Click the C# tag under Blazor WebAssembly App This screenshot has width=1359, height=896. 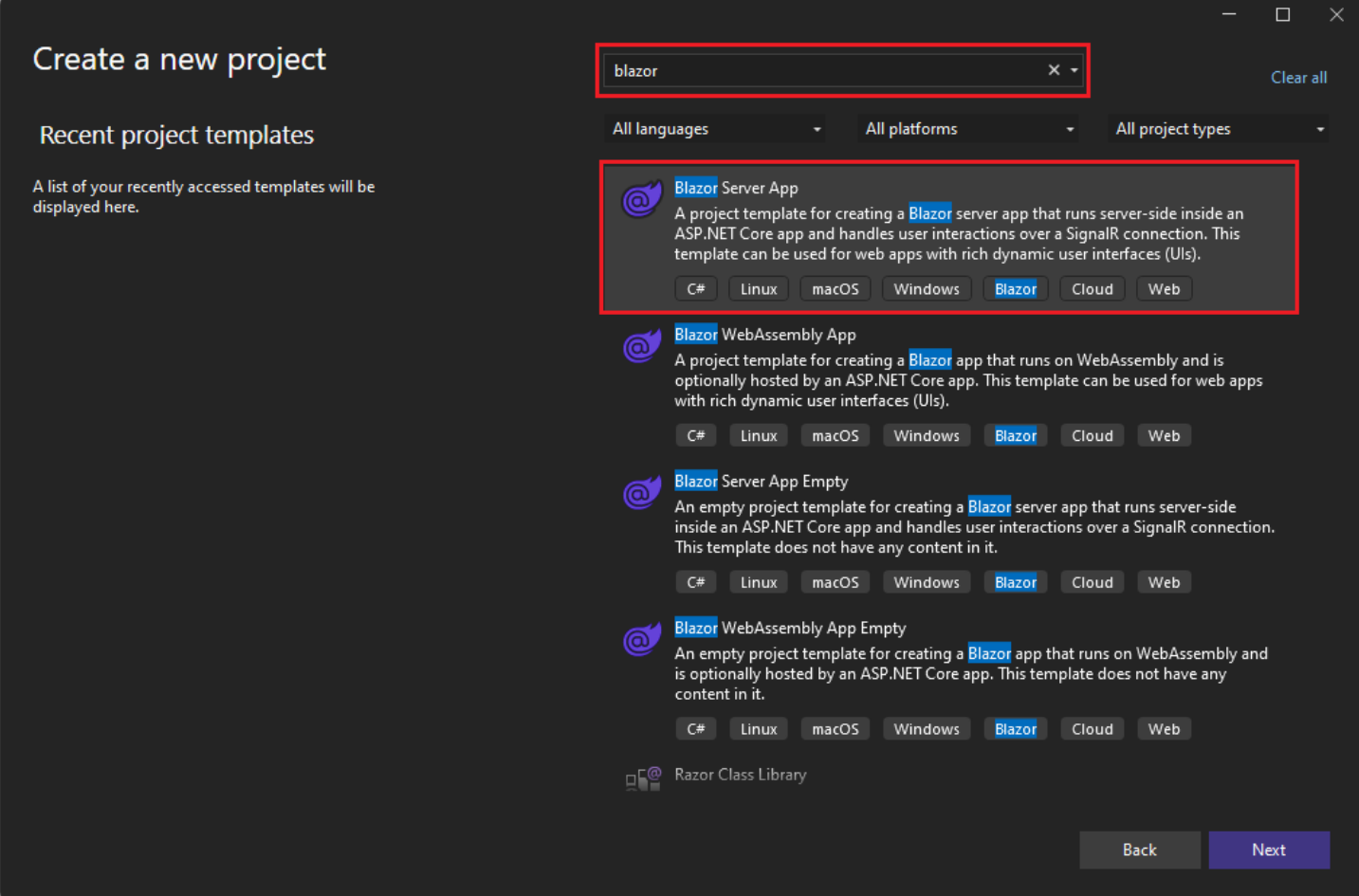pyautogui.click(x=696, y=436)
